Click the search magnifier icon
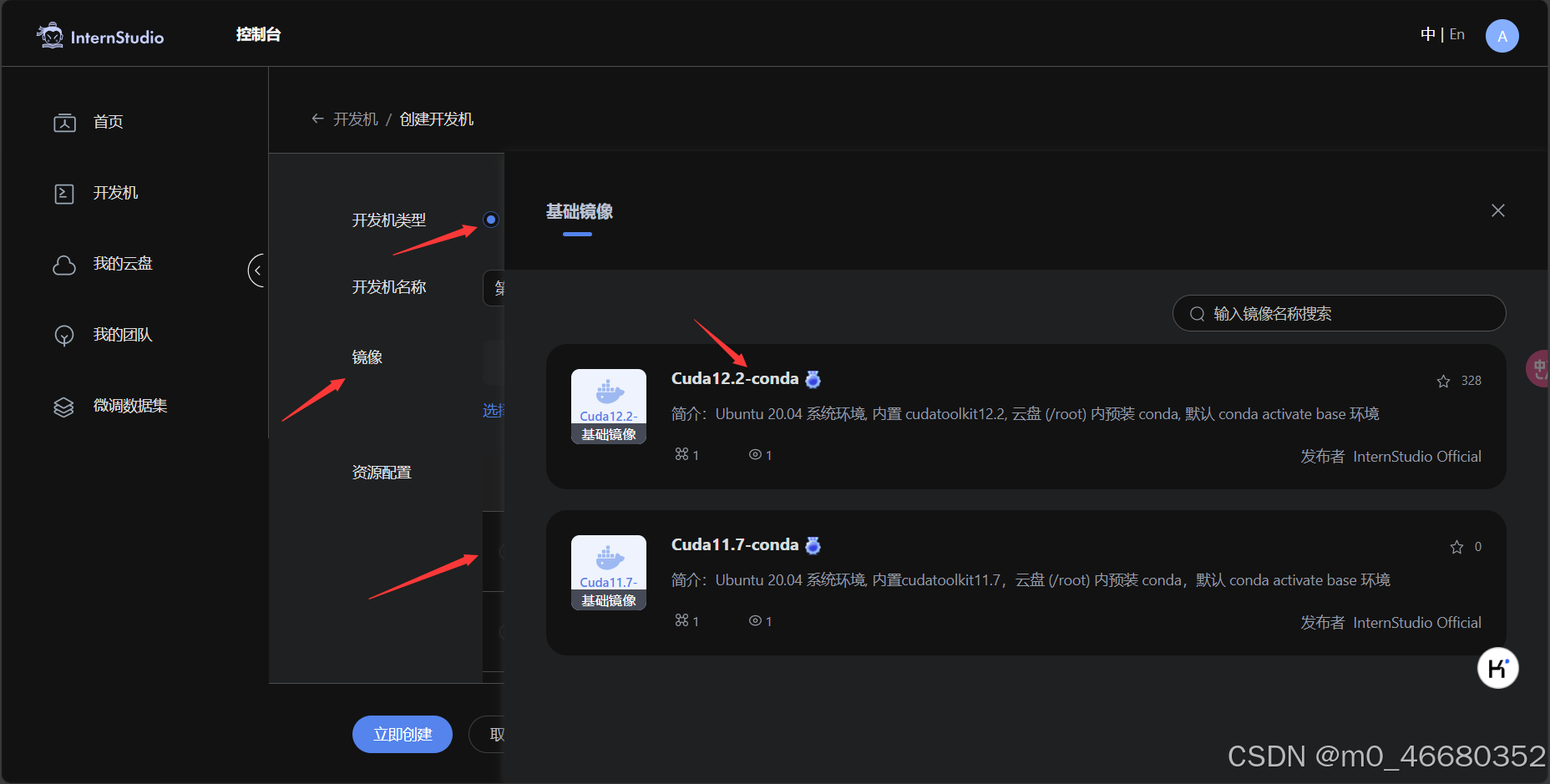This screenshot has width=1550, height=784. tap(1197, 314)
